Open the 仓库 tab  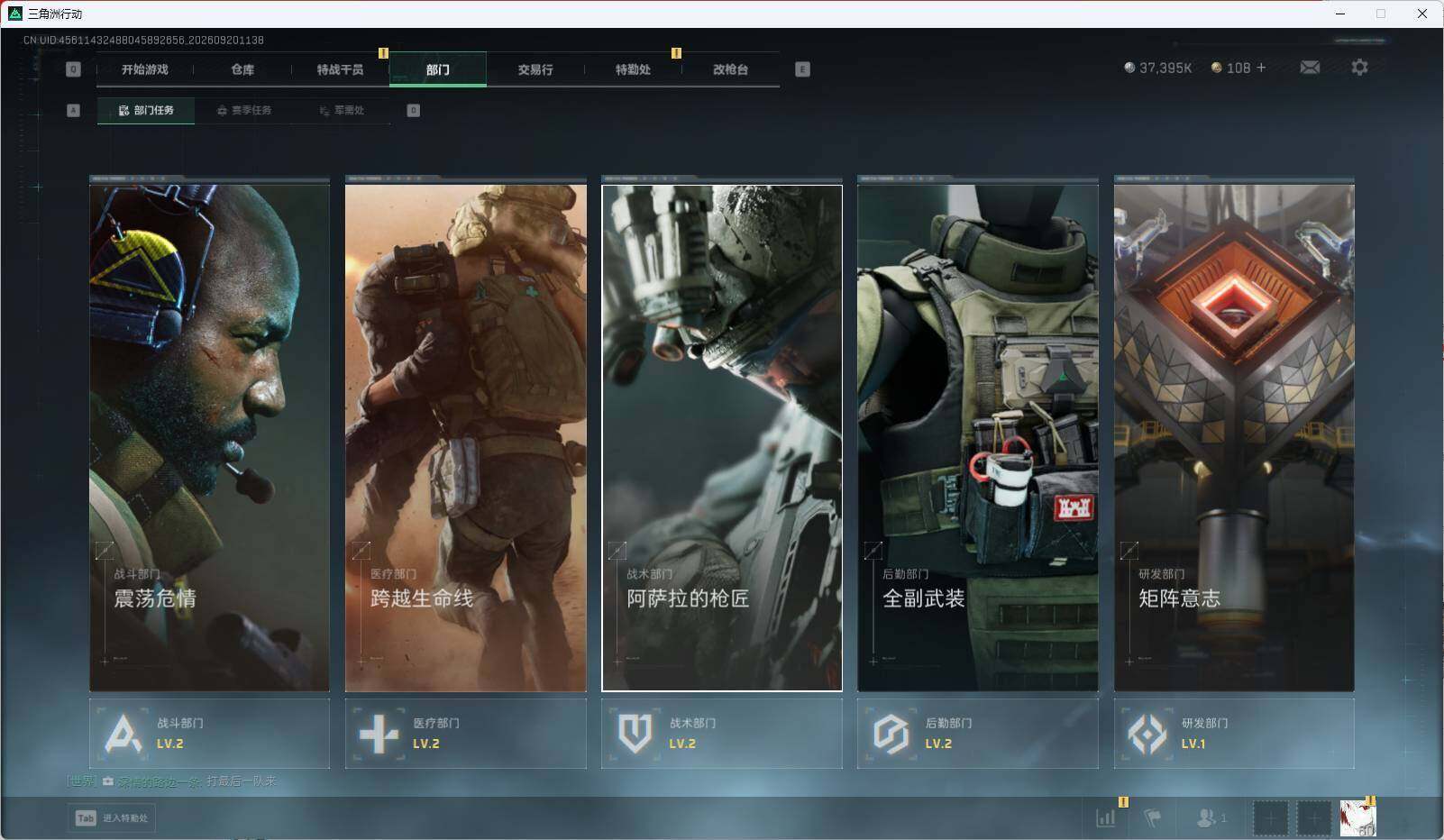pyautogui.click(x=242, y=69)
